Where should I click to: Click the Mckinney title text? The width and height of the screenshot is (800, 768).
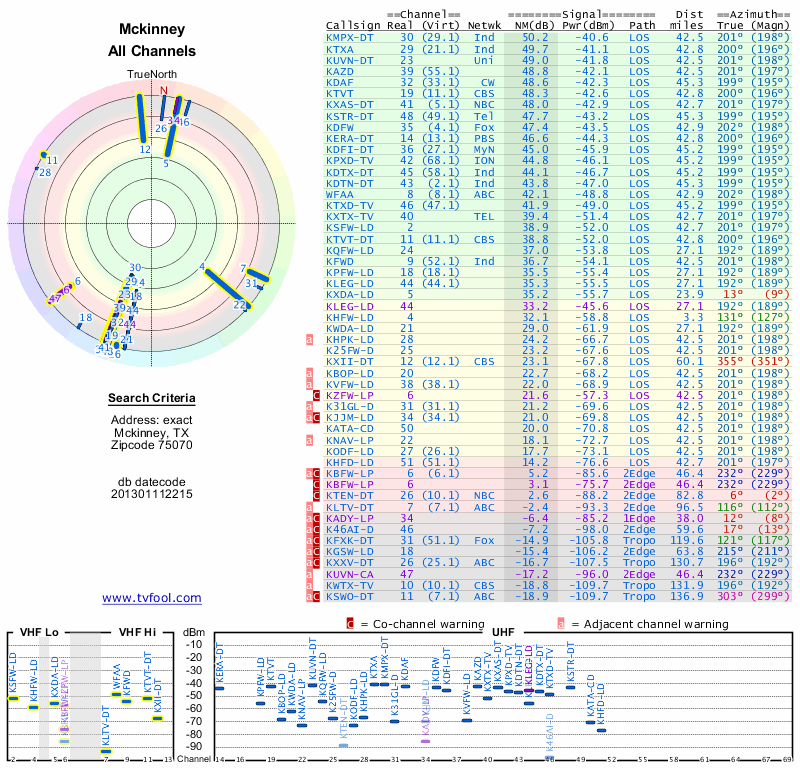[x=152, y=29]
